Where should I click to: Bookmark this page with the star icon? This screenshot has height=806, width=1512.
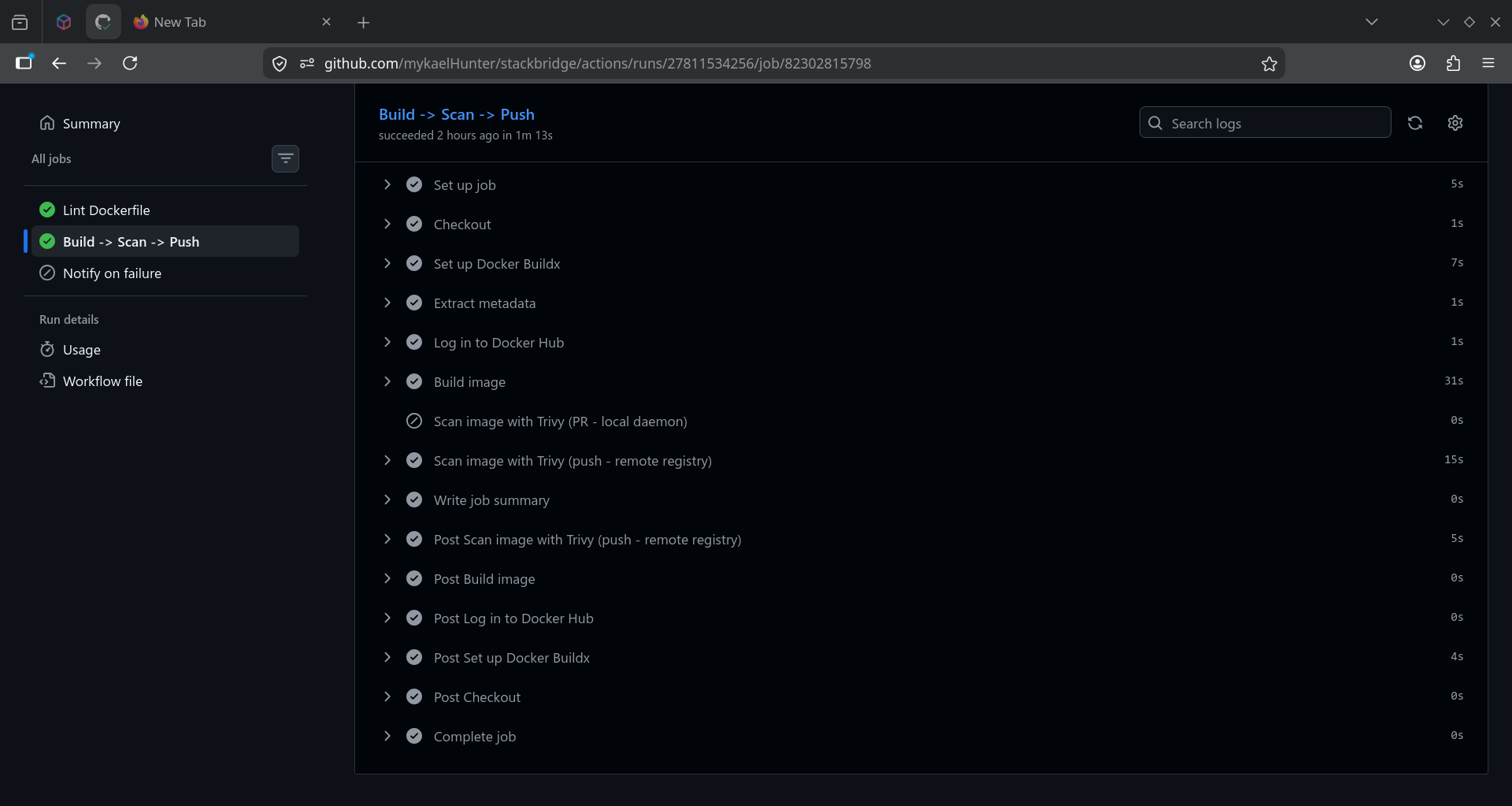coord(1269,64)
